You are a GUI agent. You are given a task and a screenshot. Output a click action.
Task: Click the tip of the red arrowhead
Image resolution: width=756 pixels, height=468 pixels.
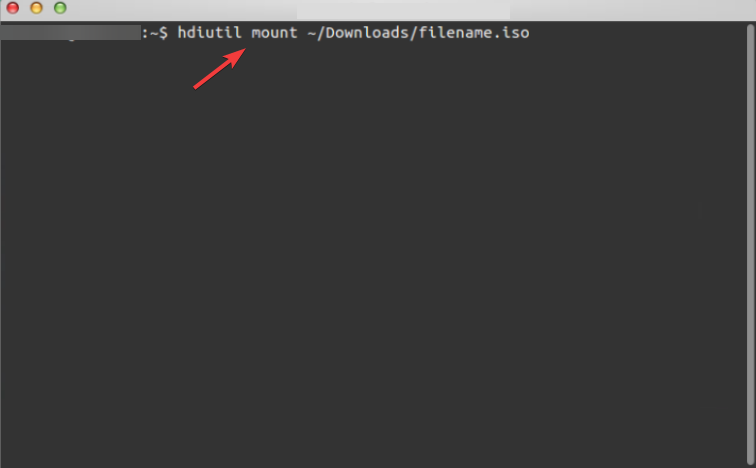[244, 49]
